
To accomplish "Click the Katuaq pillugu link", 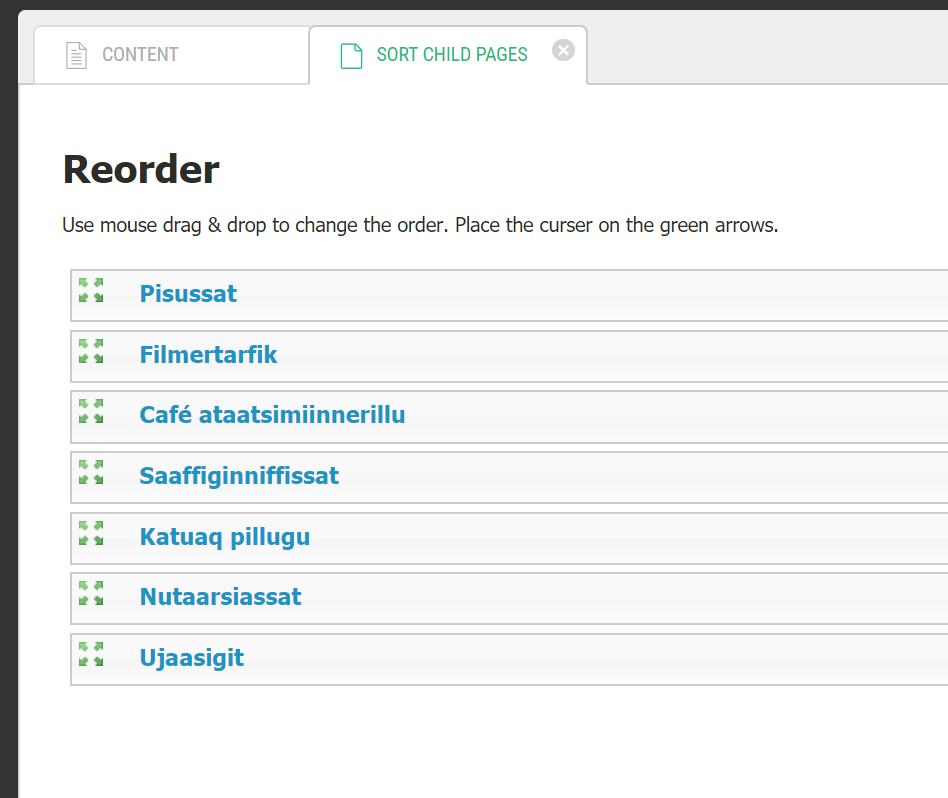I will click(x=225, y=537).
